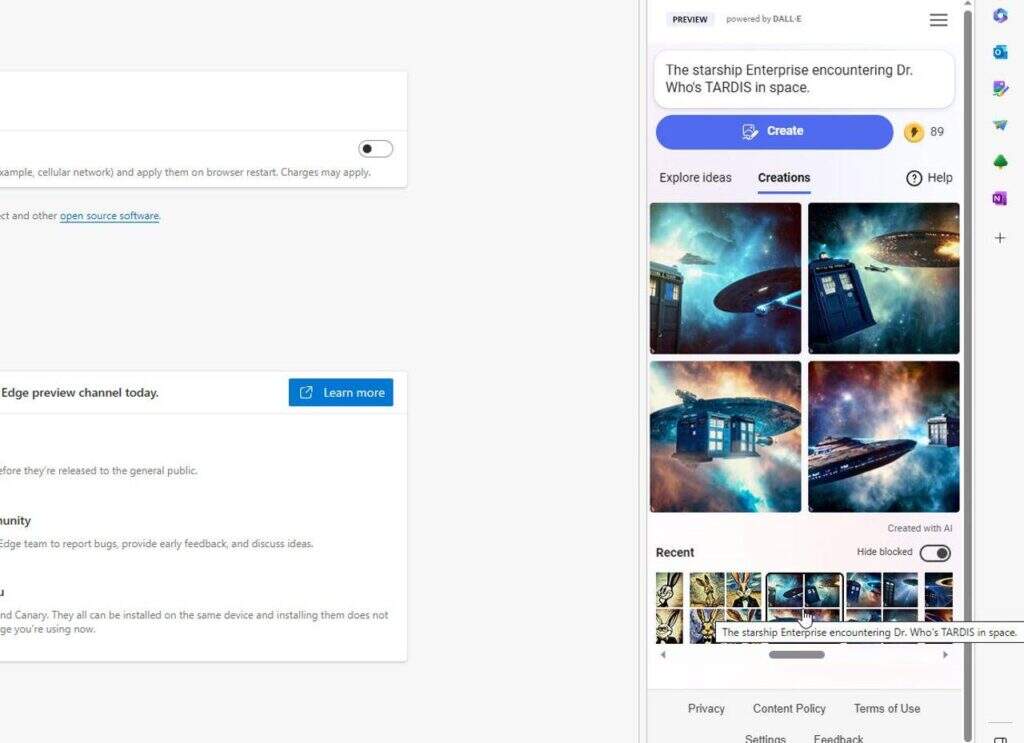Image resolution: width=1024 pixels, height=743 pixels.
Task: Open the Image Creator sidebar icon
Action: coord(1000,88)
